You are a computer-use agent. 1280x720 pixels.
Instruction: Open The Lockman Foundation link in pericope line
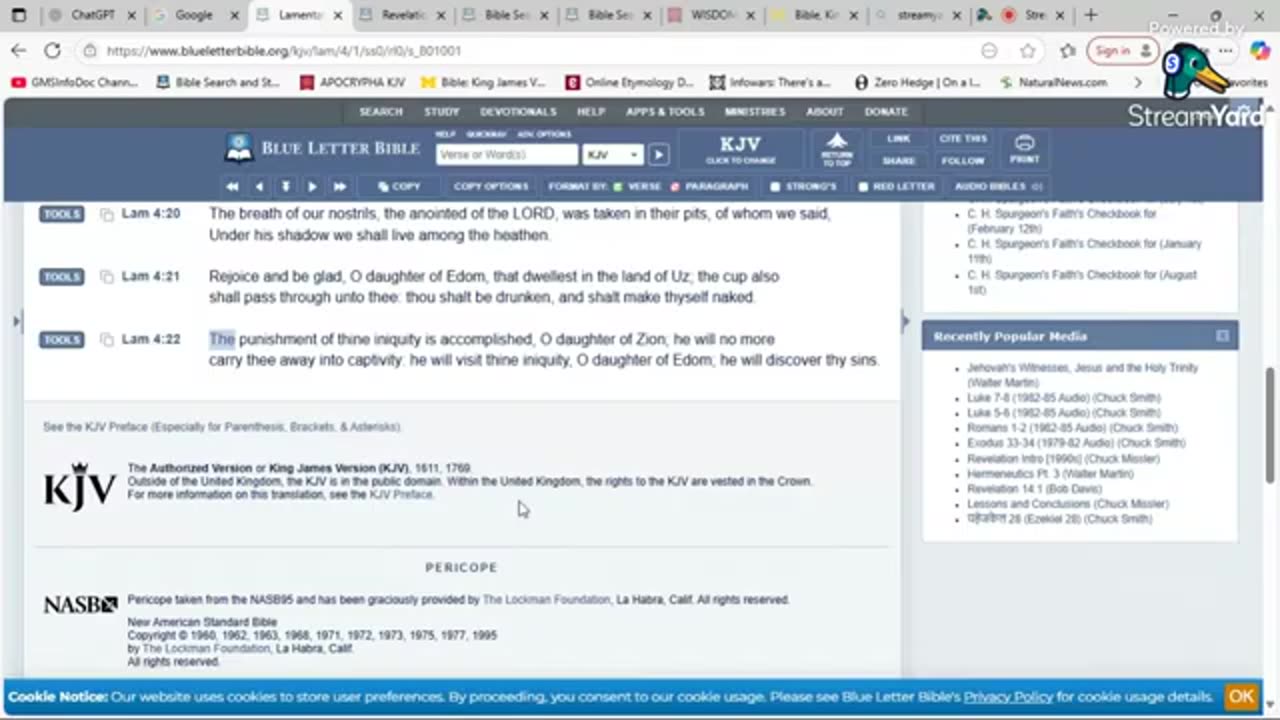546,600
